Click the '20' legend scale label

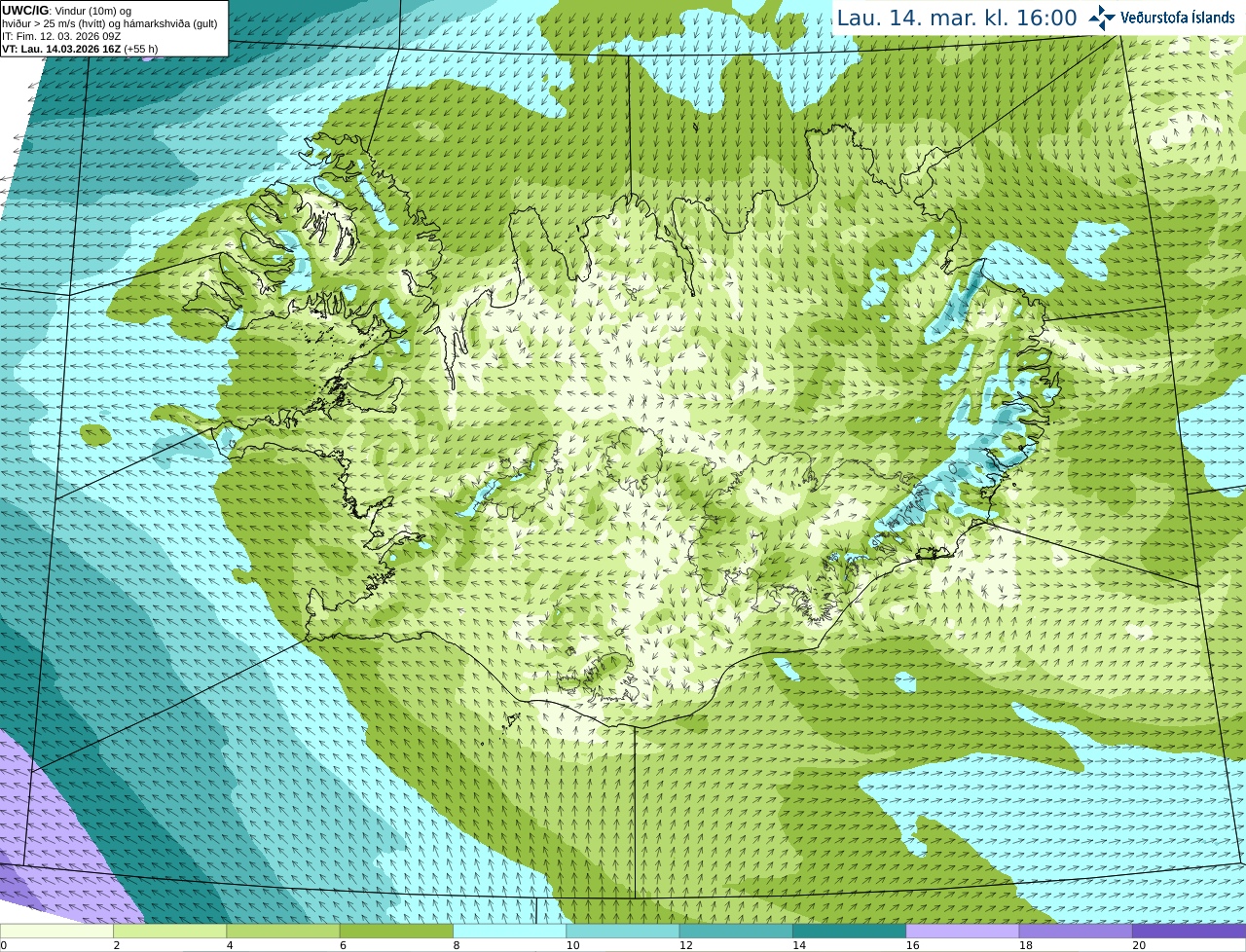1139,945
